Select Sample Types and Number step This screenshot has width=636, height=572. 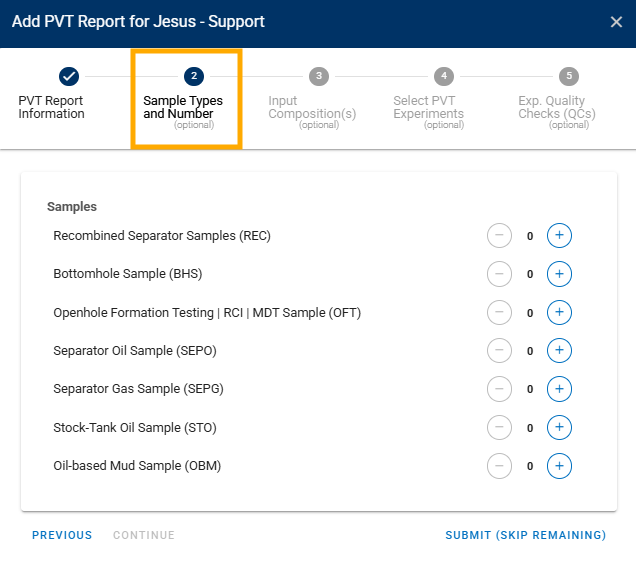click(187, 99)
